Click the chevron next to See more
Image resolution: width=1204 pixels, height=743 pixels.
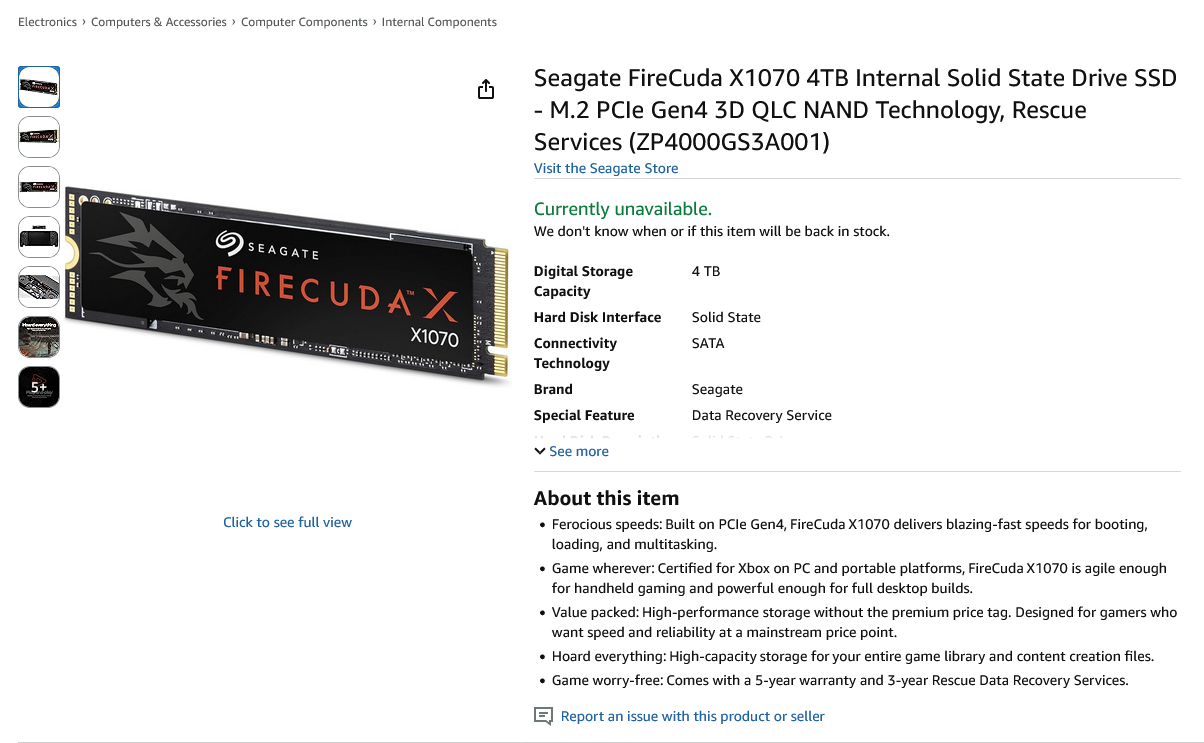(x=539, y=451)
